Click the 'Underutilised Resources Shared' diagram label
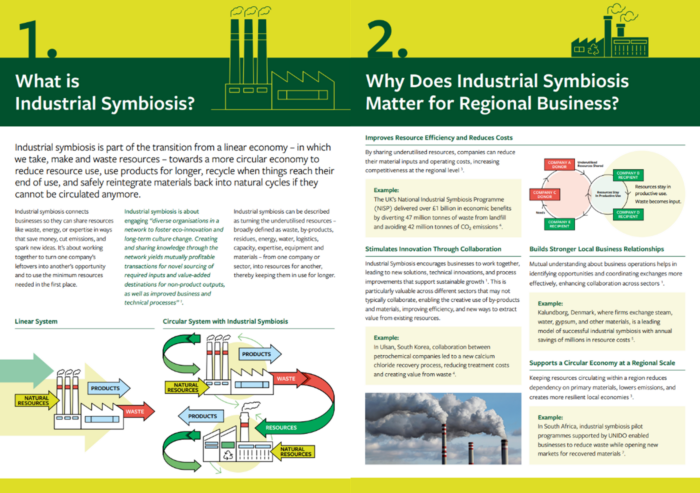The height and width of the screenshot is (493, 700). [590, 164]
